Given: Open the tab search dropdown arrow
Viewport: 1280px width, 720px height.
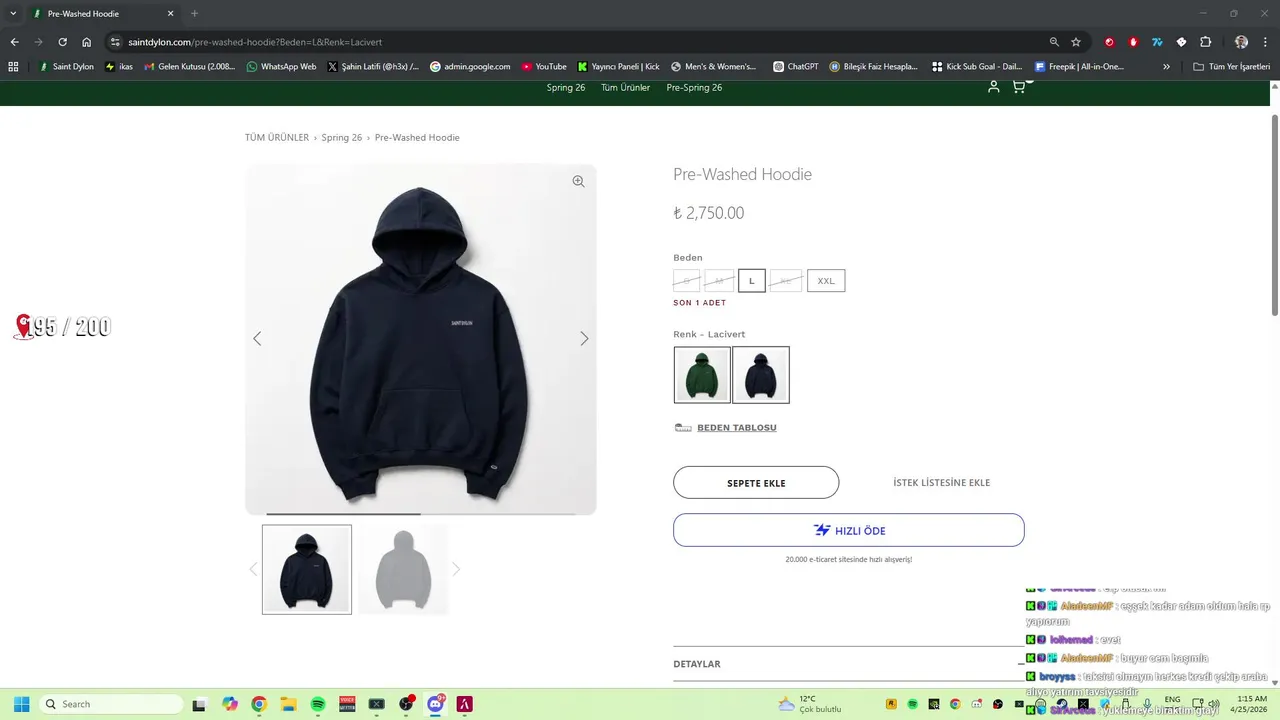Looking at the screenshot, I should [x=13, y=13].
